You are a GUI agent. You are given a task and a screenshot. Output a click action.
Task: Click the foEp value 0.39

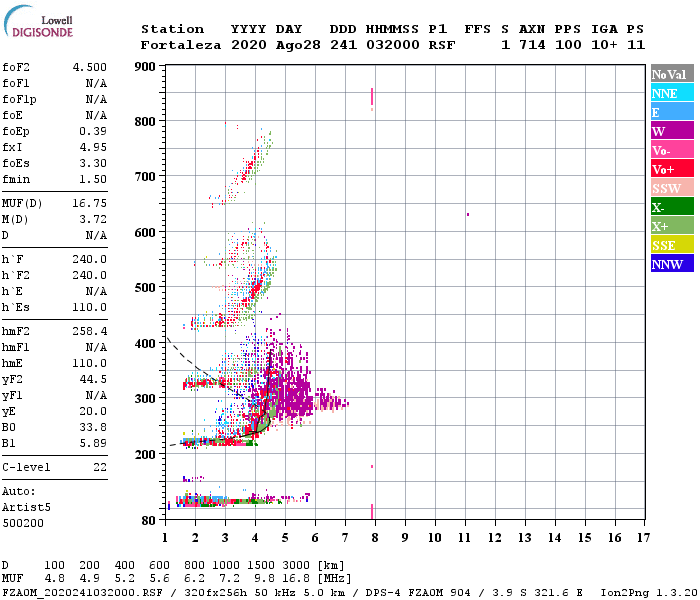pos(93,131)
